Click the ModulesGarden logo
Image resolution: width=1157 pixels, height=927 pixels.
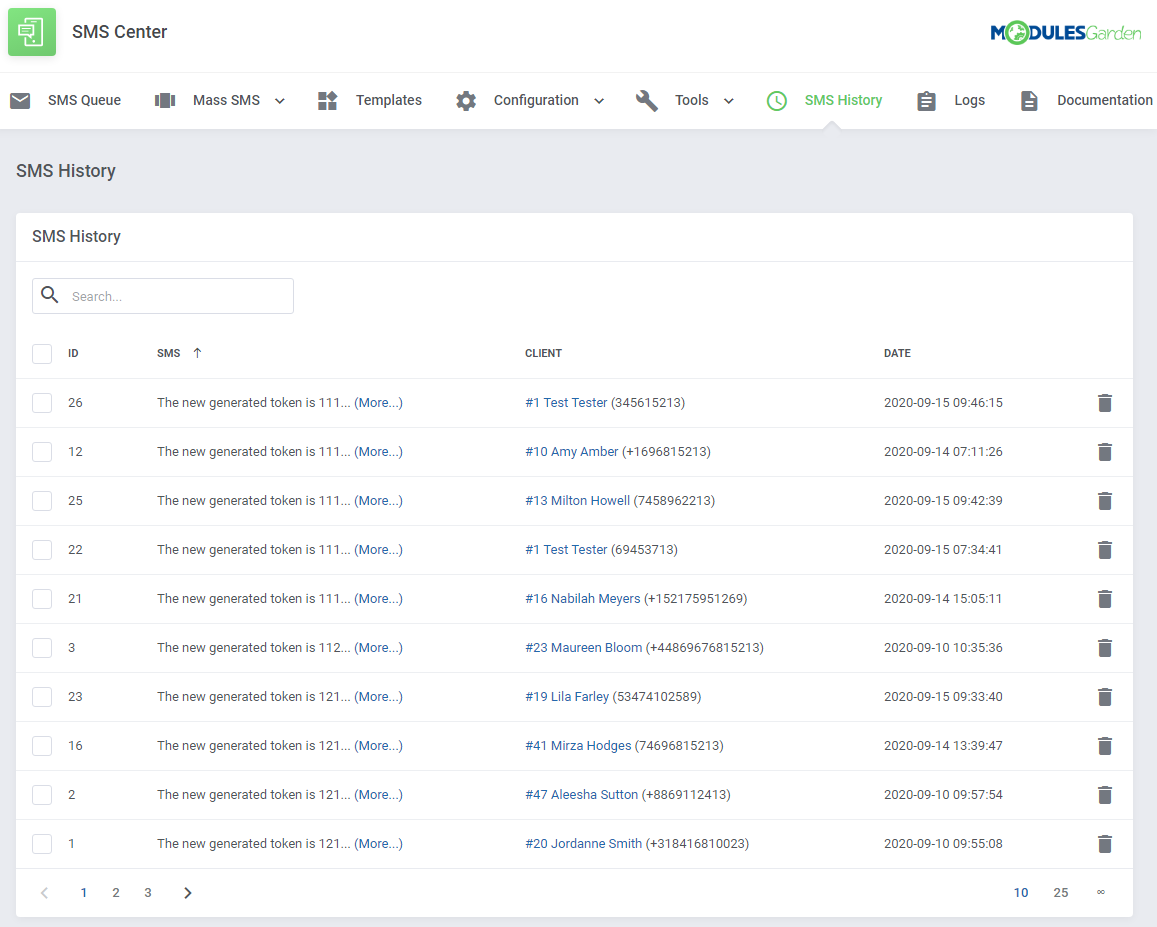(1066, 32)
